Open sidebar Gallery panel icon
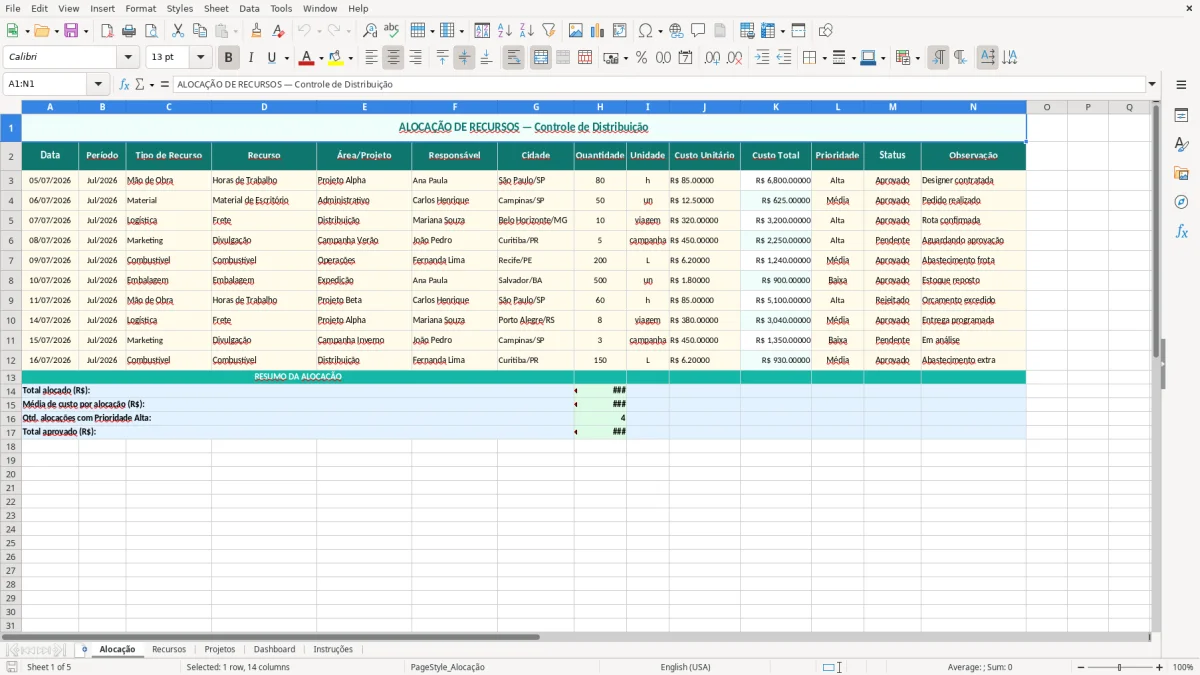 1181,173
